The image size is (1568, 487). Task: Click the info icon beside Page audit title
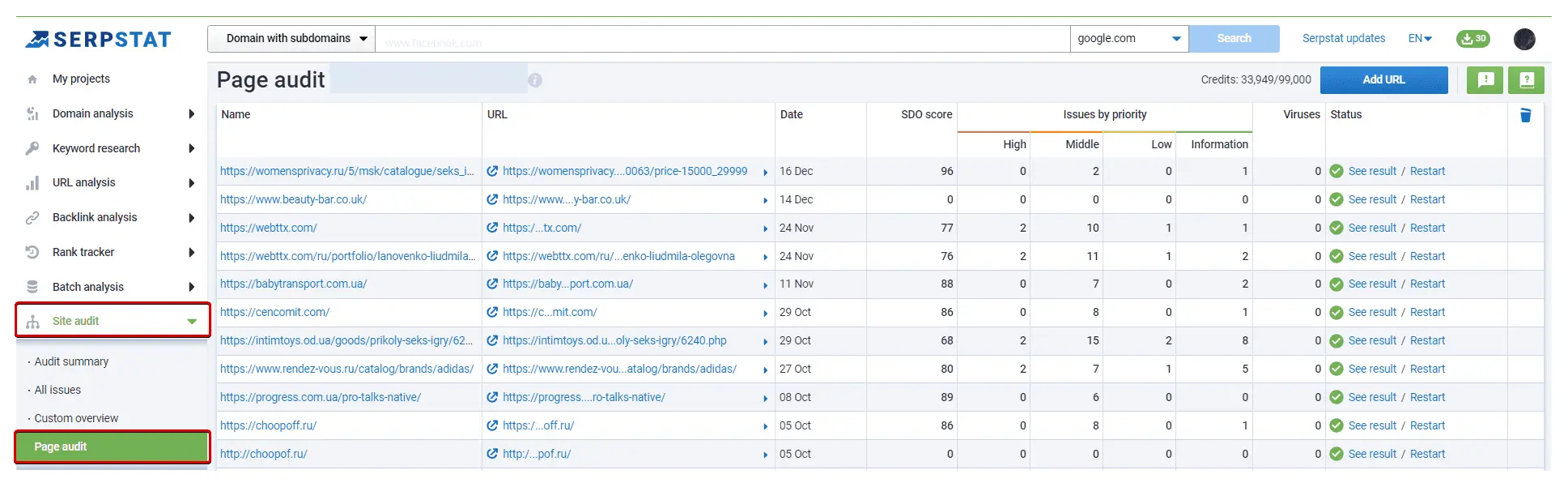(x=535, y=80)
